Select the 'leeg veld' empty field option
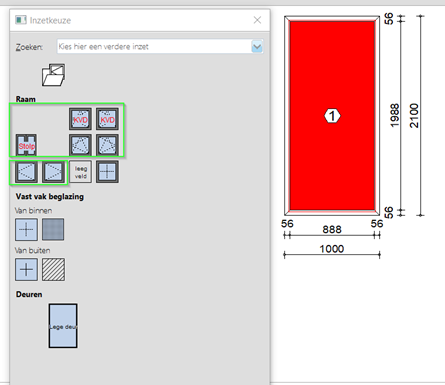This screenshot has height=385, width=445. point(80,172)
